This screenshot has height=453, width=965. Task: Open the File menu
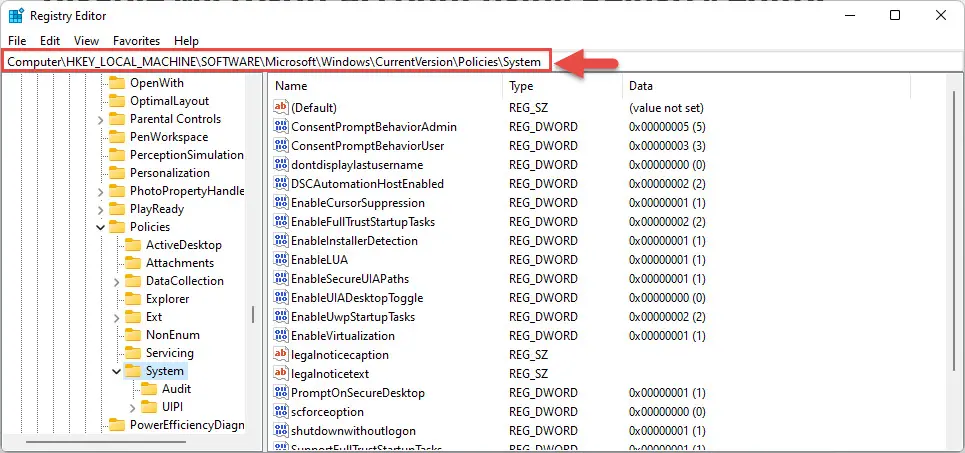click(x=17, y=41)
